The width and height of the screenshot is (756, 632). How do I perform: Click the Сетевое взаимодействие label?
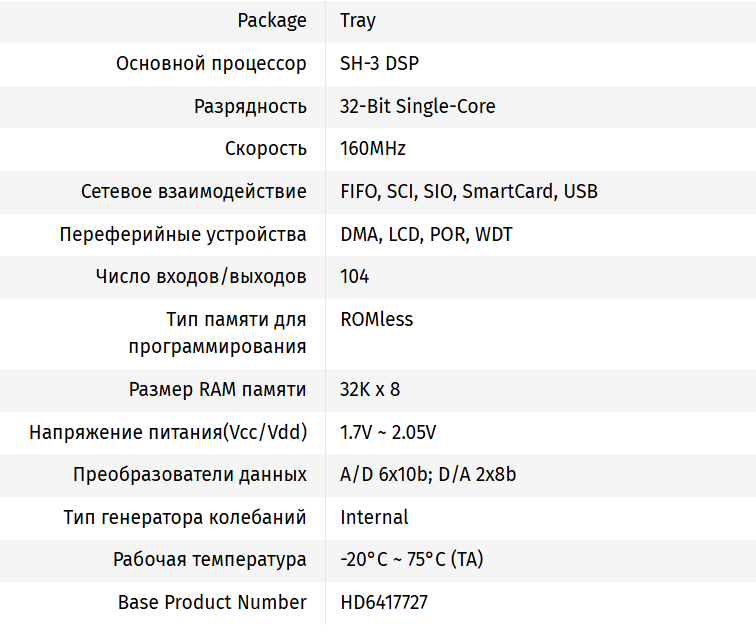coord(194,191)
